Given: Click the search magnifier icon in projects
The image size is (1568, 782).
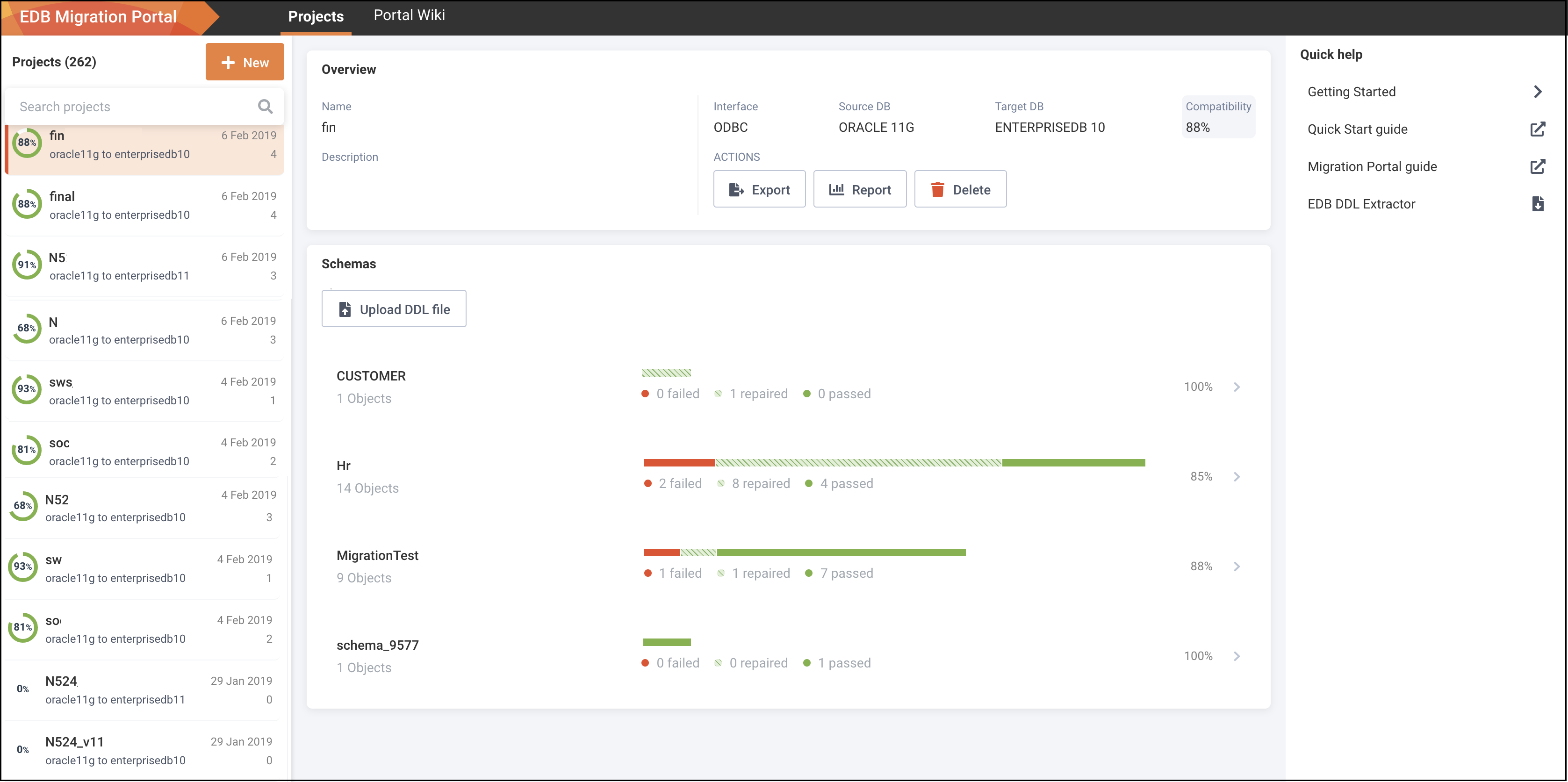Looking at the screenshot, I should (266, 107).
